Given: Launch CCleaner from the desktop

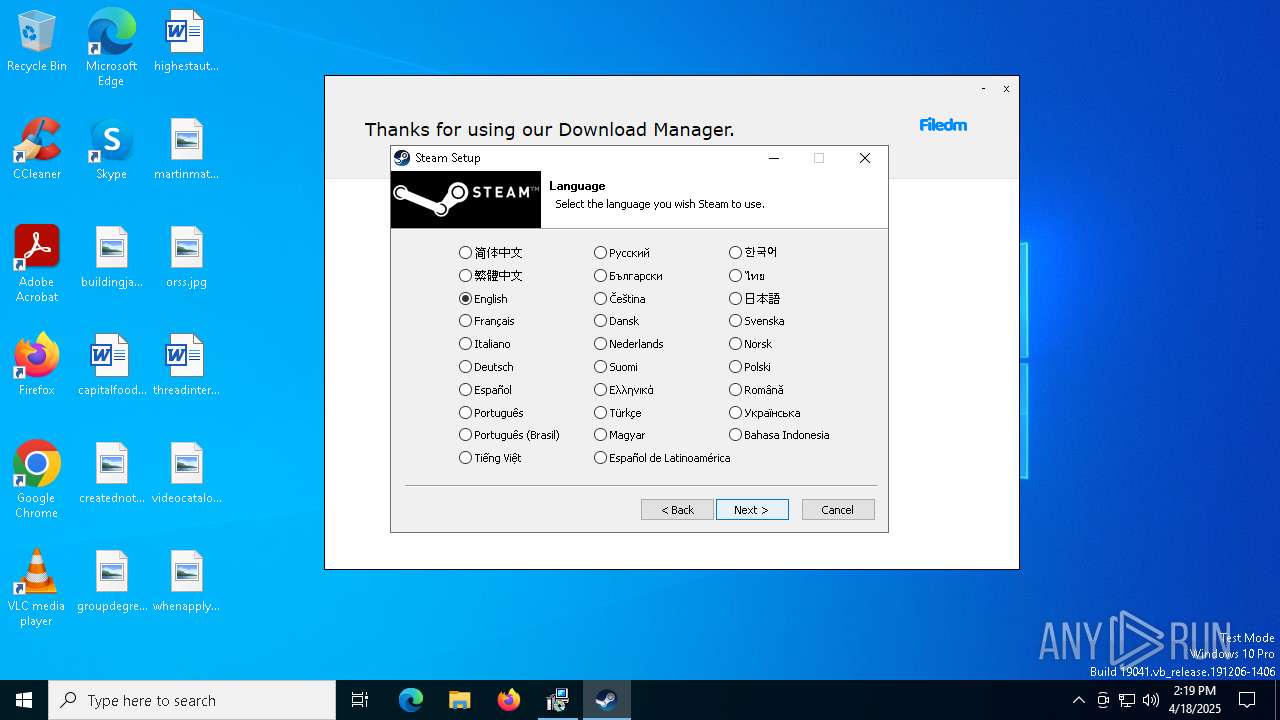Looking at the screenshot, I should click(37, 150).
